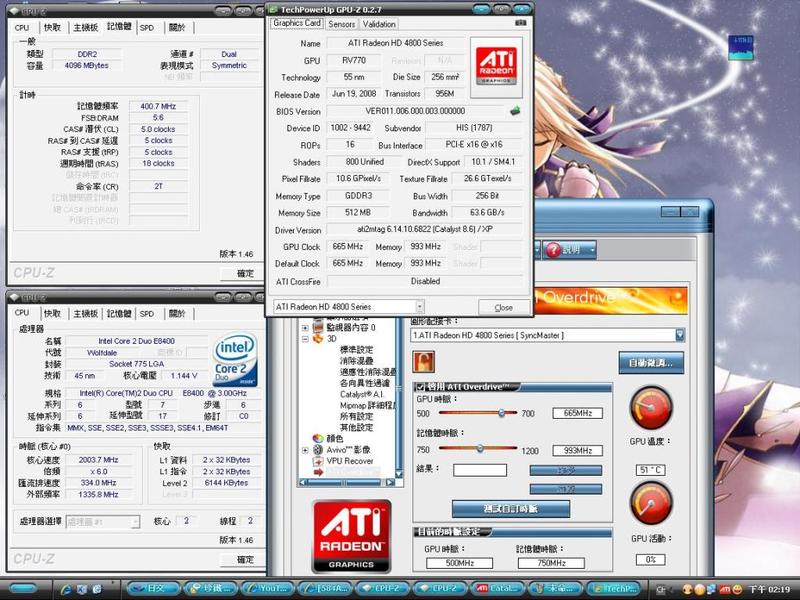Image resolution: width=800 pixels, height=600 pixels.
Task: Switch to the Catal... taskbar button
Action: [500, 589]
